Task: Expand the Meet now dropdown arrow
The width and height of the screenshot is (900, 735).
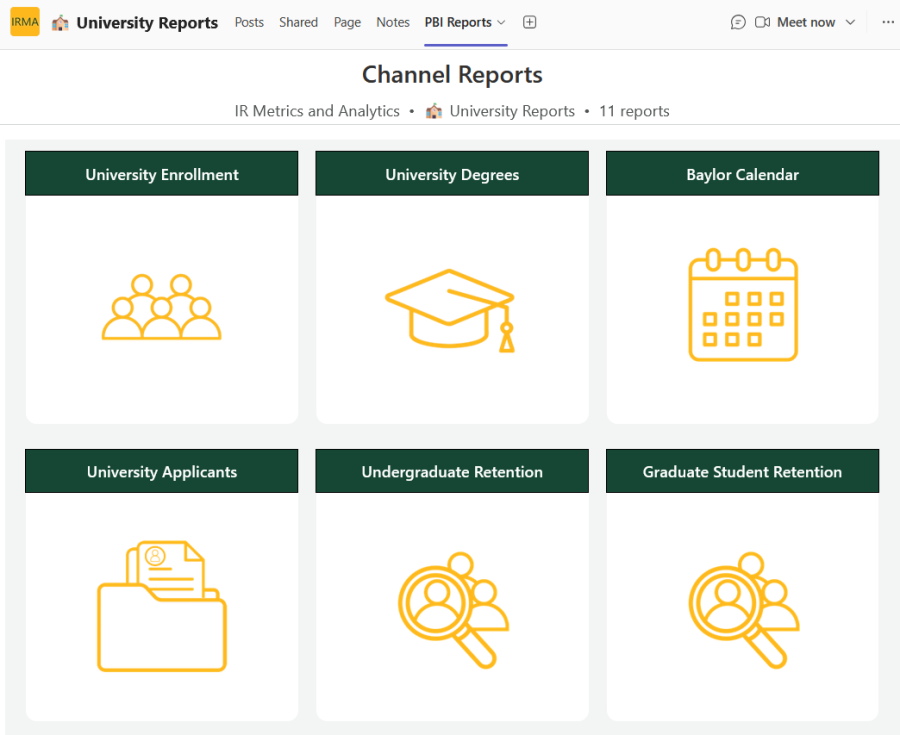Action: point(851,22)
